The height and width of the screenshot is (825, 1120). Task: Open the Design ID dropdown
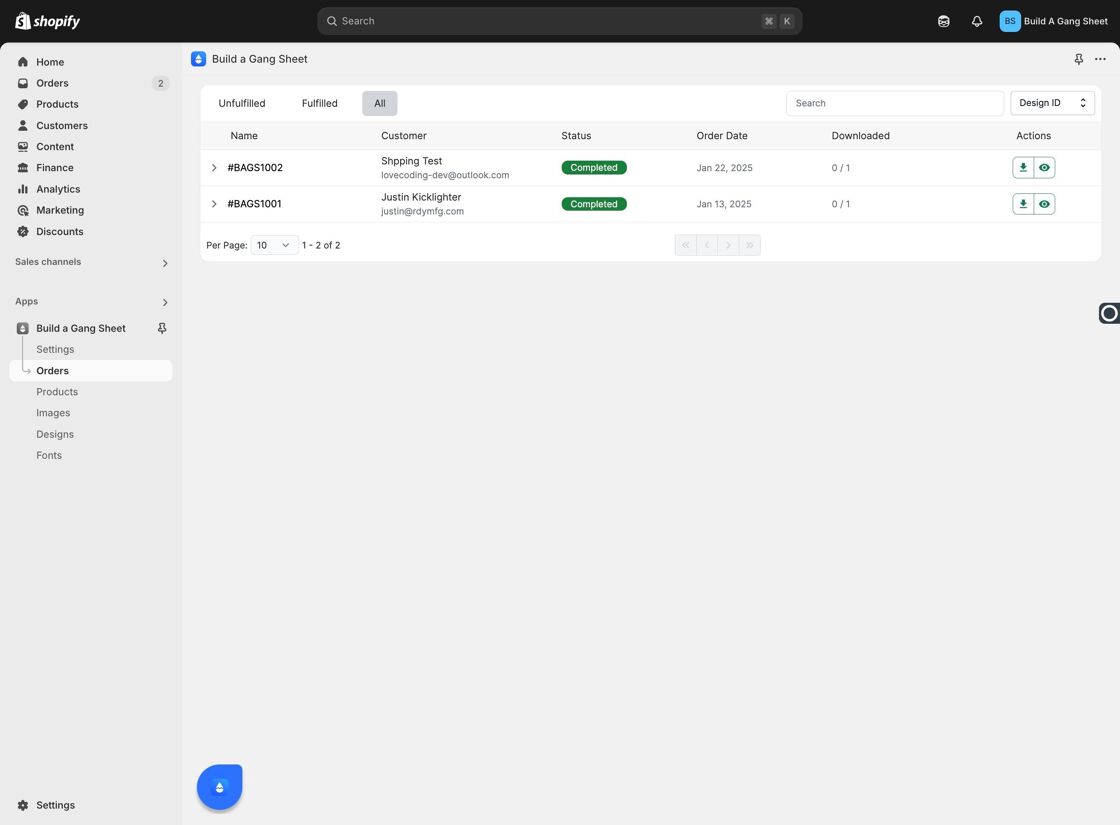(x=1052, y=103)
